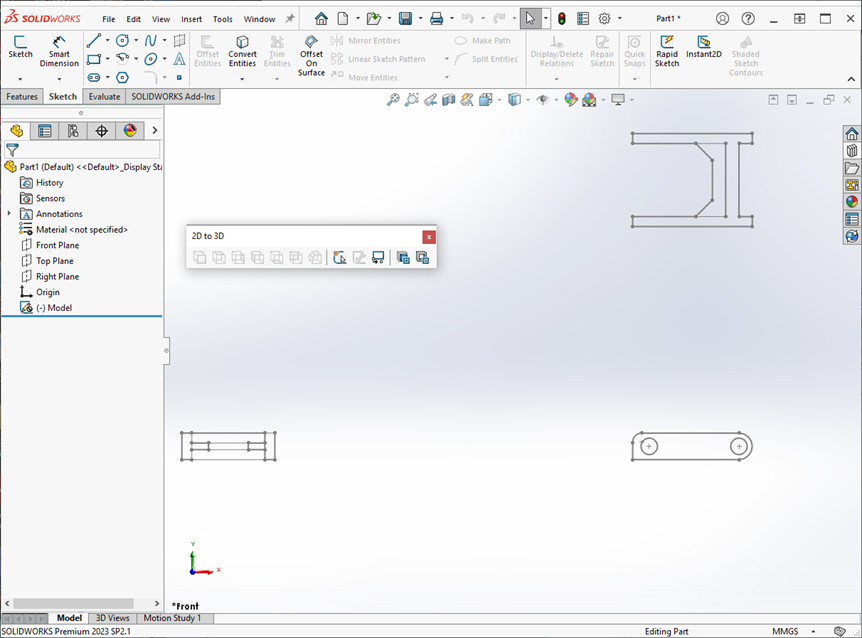Open the Edit Appearance color tool
Viewport: 862px width, 638px height.
click(x=572, y=99)
